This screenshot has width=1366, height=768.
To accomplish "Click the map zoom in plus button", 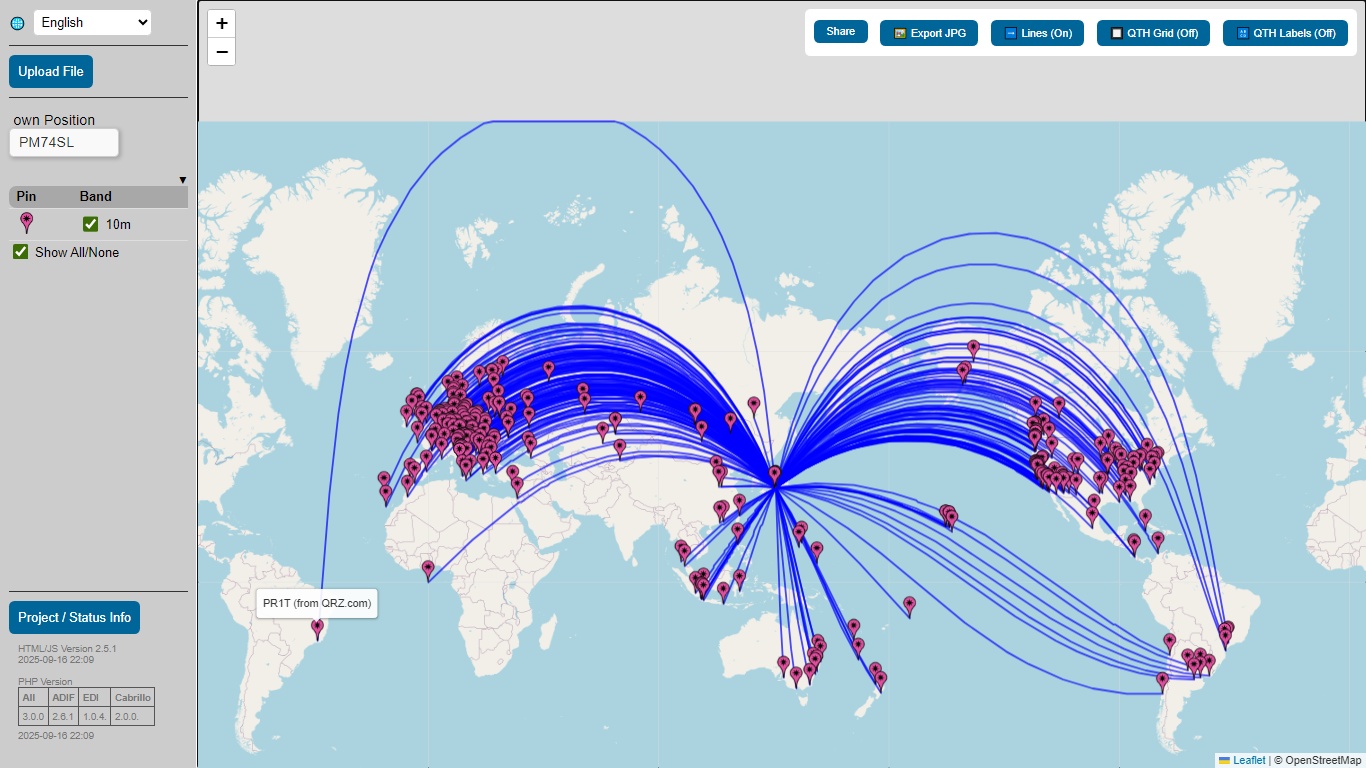I will (x=221, y=24).
